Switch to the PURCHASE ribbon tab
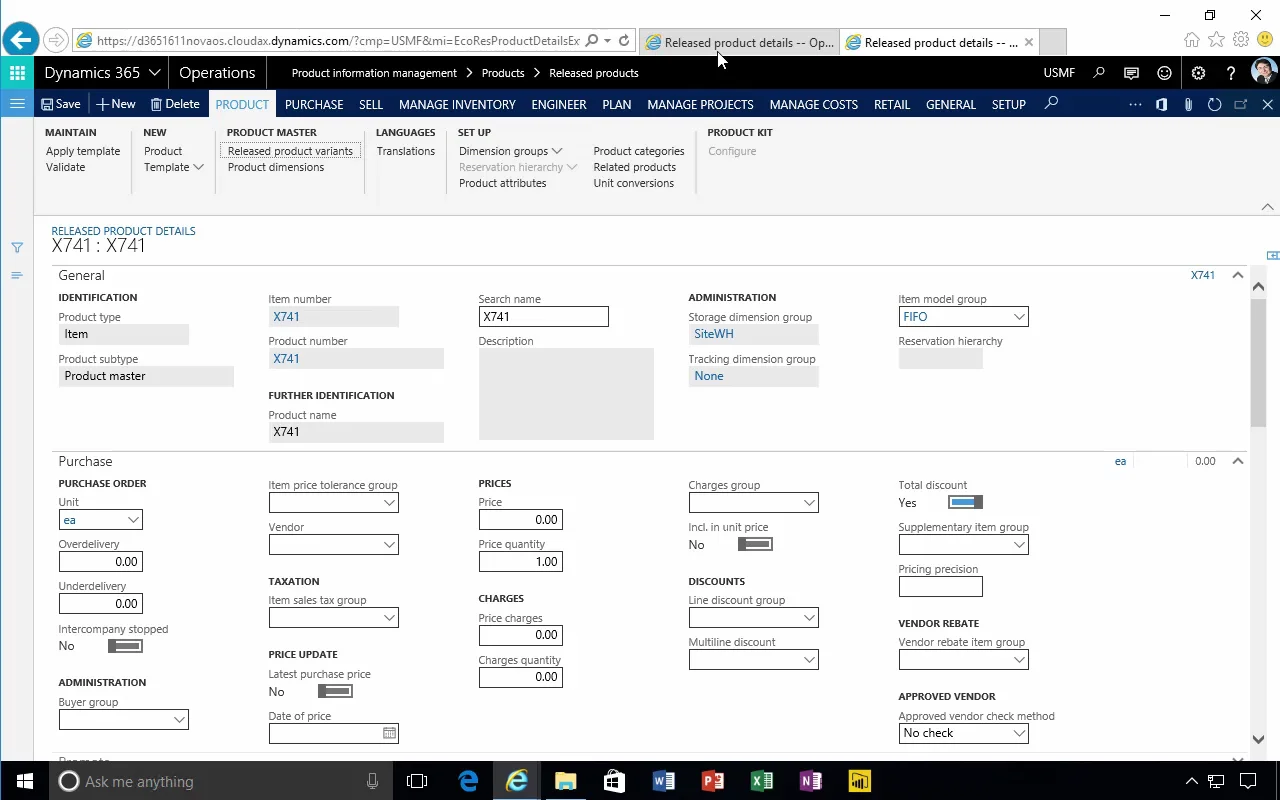 click(x=313, y=104)
